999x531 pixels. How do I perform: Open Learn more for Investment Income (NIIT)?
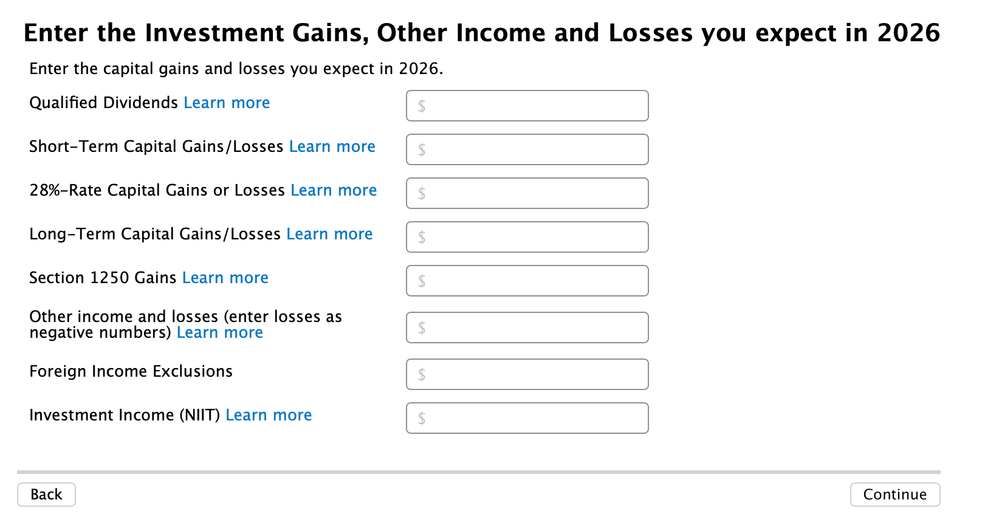click(x=269, y=415)
